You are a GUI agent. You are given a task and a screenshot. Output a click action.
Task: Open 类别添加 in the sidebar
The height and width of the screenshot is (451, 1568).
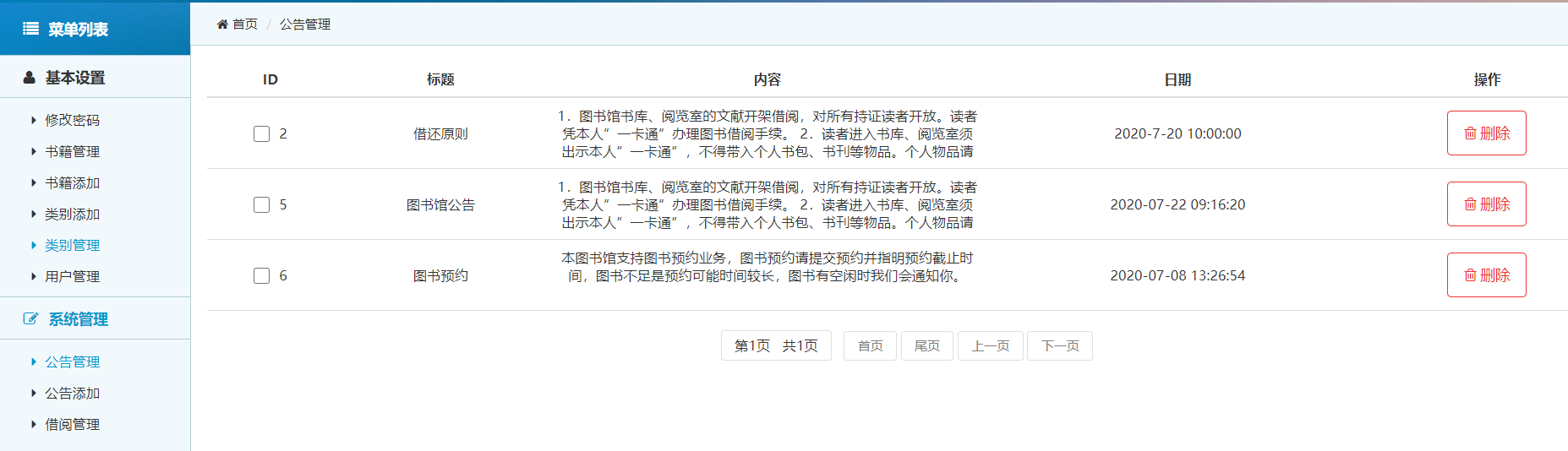tap(72, 214)
